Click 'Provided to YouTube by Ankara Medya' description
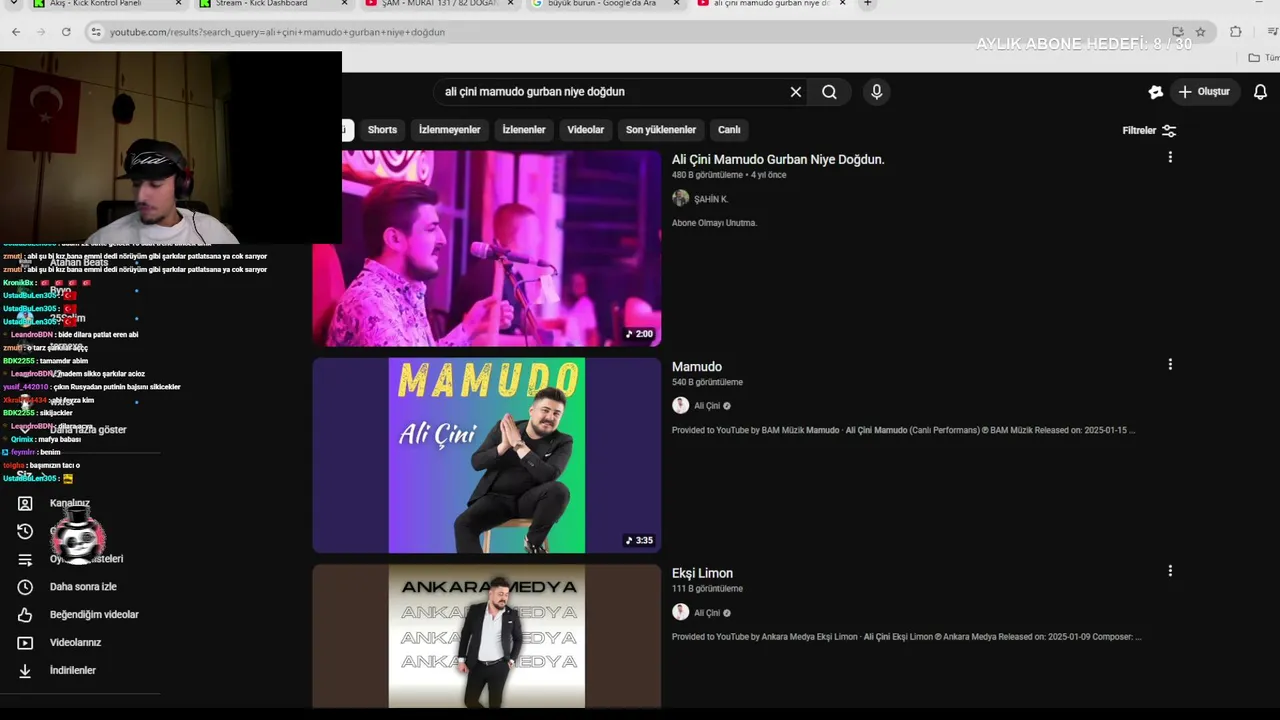The height and width of the screenshot is (720, 1280). click(906, 637)
